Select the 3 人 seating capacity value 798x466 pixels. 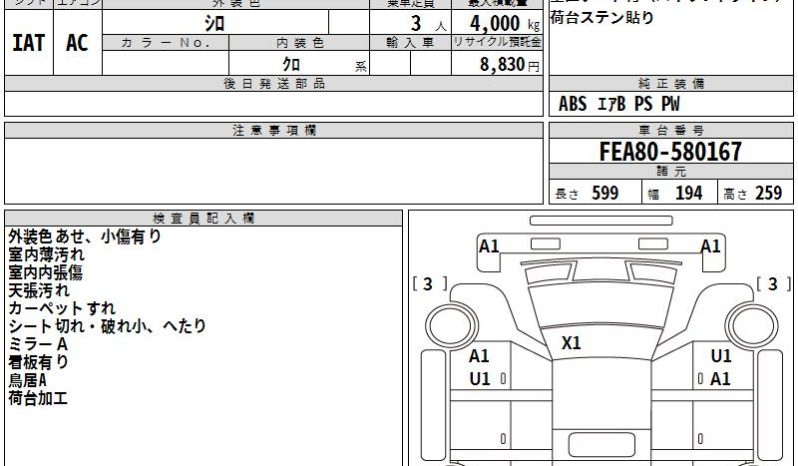(x=428, y=23)
